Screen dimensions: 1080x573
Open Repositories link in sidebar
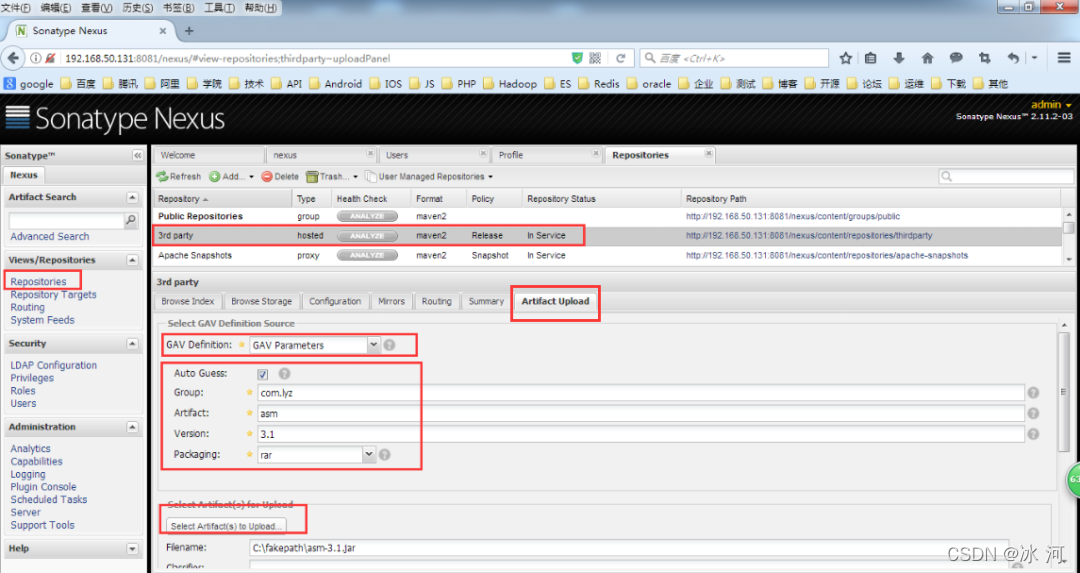click(39, 282)
